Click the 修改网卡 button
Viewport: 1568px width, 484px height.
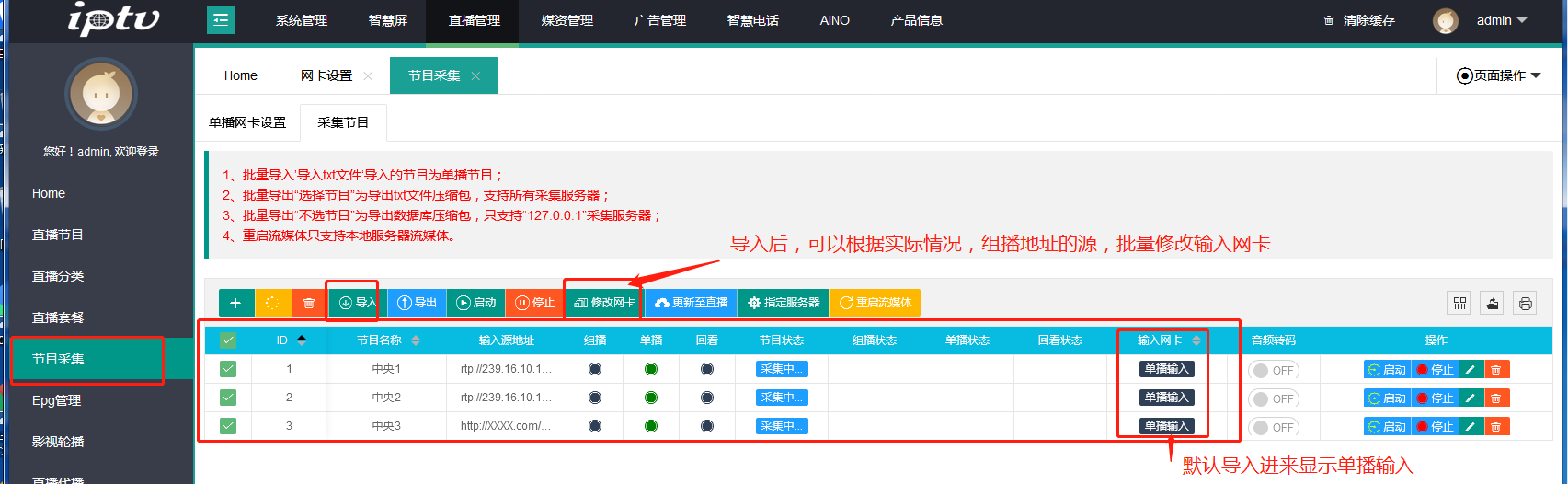tap(604, 303)
